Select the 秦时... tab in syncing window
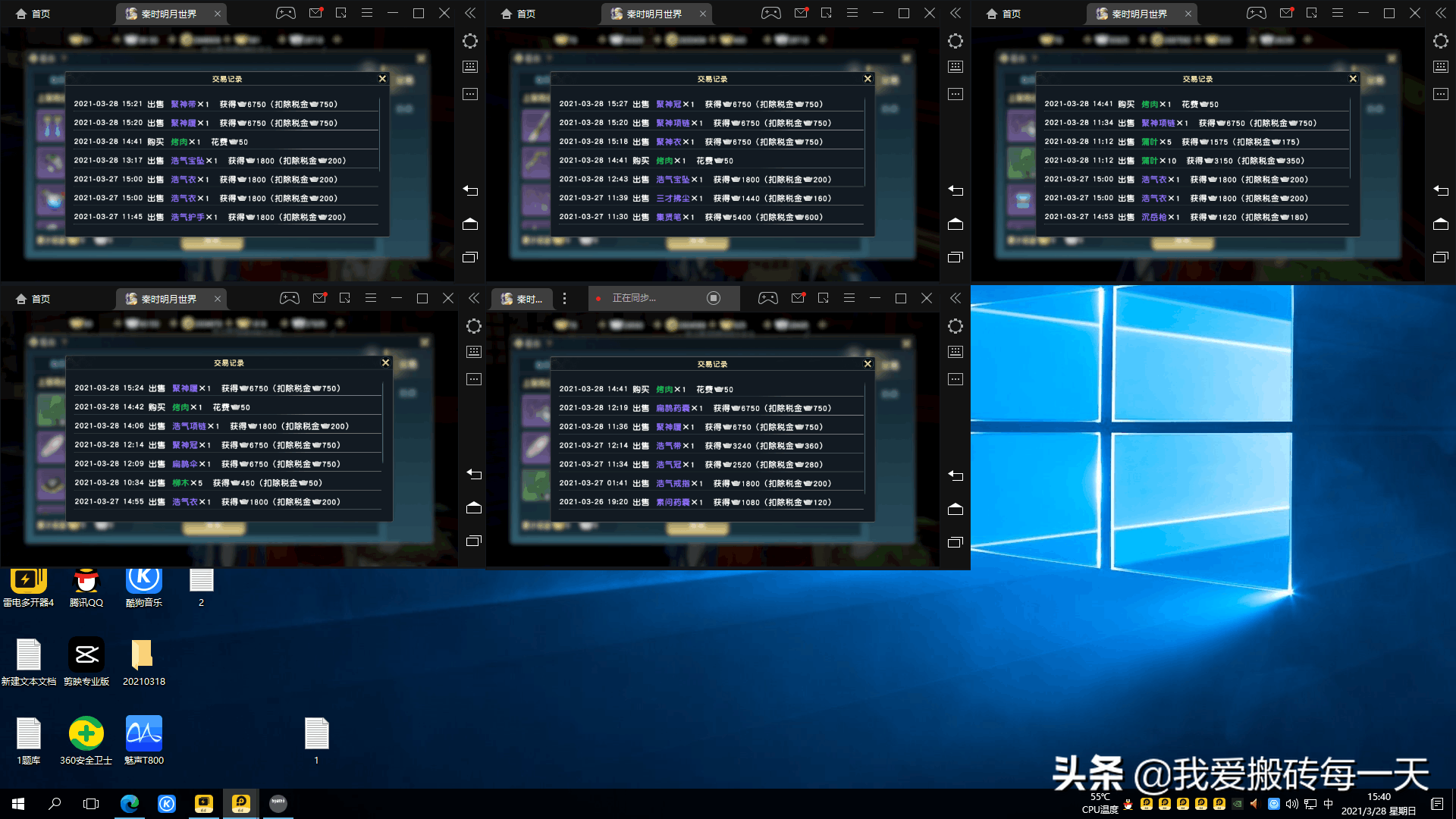This screenshot has height=819, width=1456. [x=523, y=299]
